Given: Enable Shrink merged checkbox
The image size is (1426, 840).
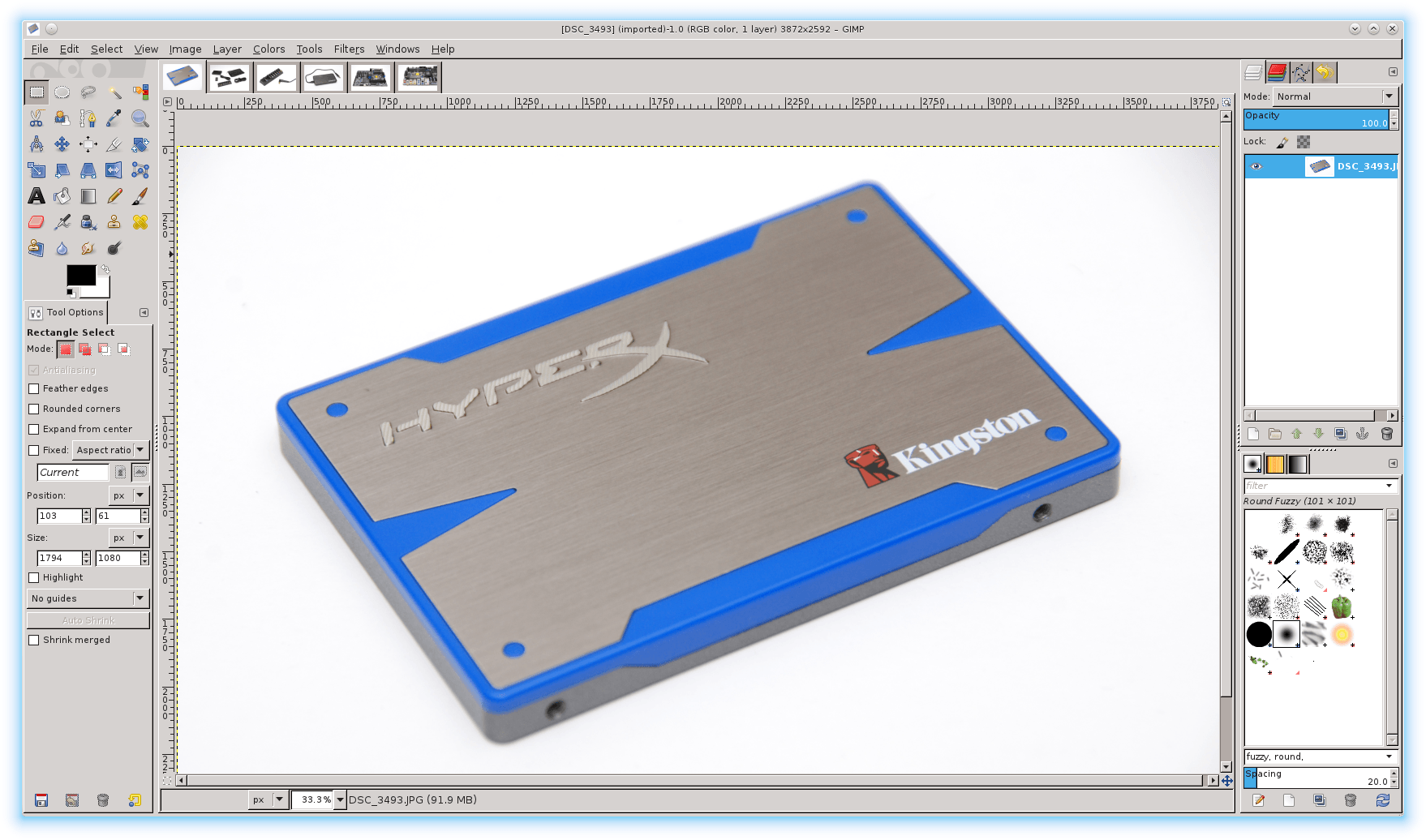Looking at the screenshot, I should click(34, 641).
